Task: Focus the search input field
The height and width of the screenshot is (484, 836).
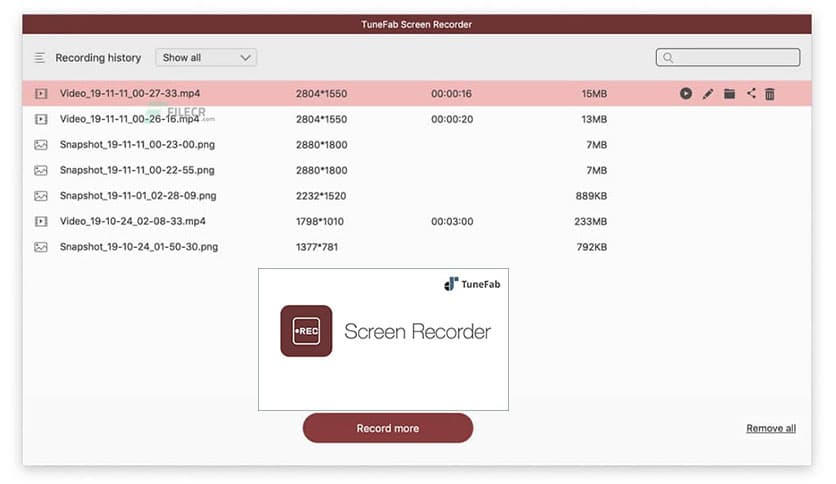Action: click(728, 58)
